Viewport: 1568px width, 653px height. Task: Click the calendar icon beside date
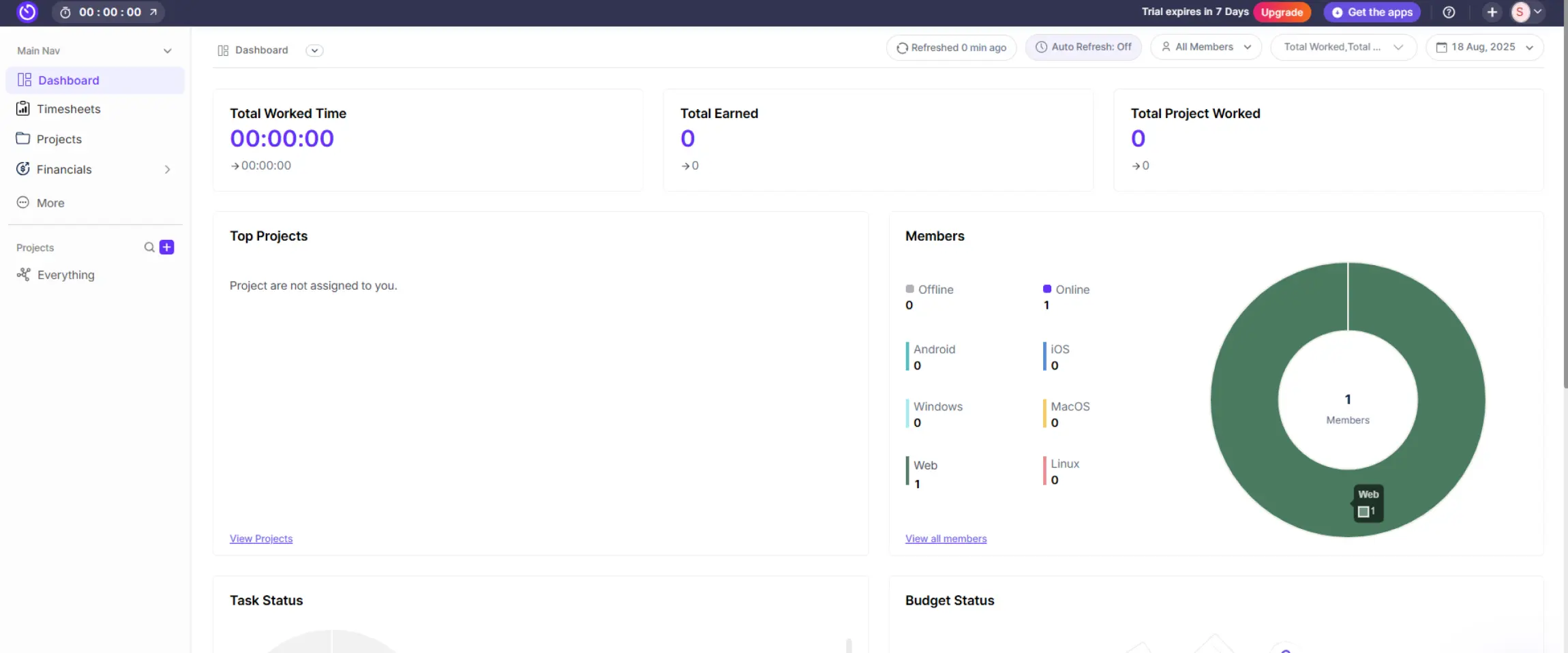pos(1441,47)
